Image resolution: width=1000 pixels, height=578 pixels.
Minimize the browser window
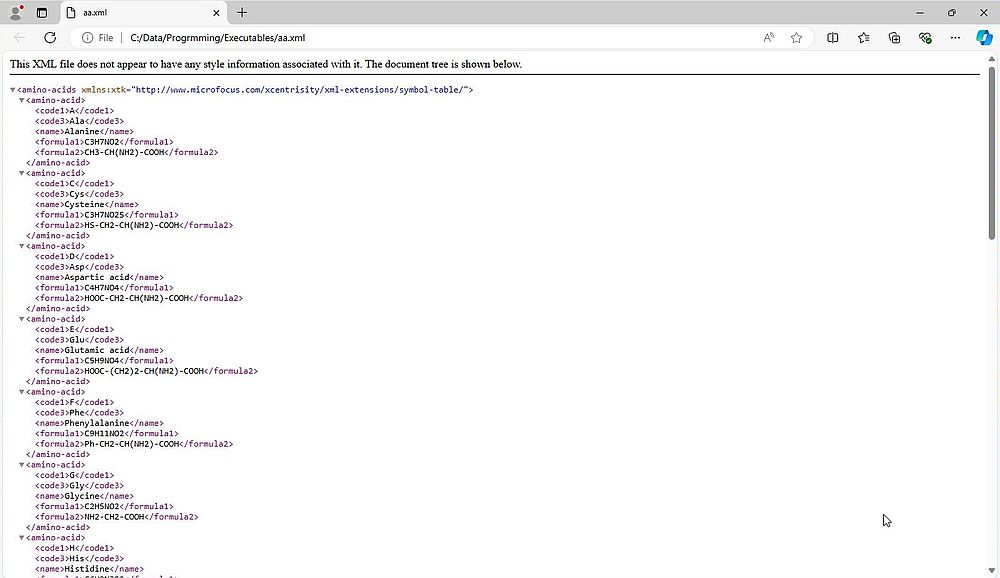tap(920, 13)
